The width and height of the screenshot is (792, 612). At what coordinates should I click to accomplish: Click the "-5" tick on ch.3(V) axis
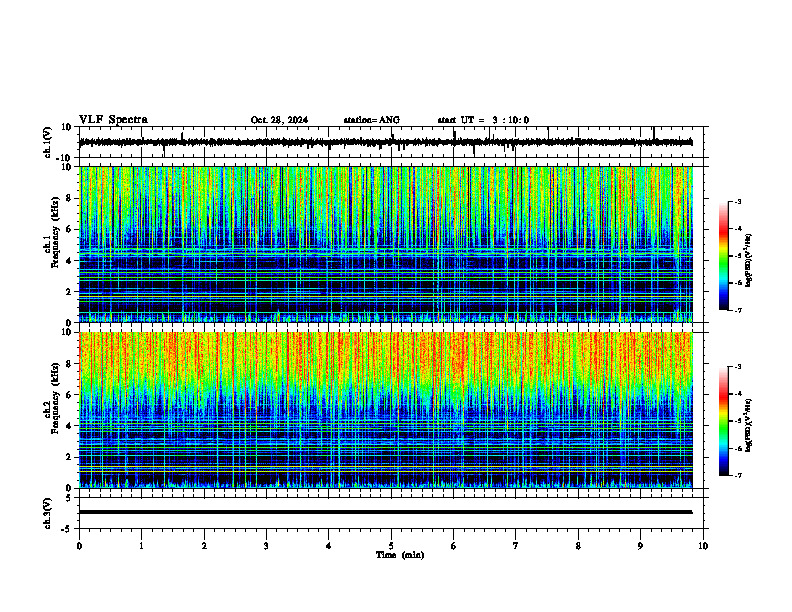[x=68, y=529]
